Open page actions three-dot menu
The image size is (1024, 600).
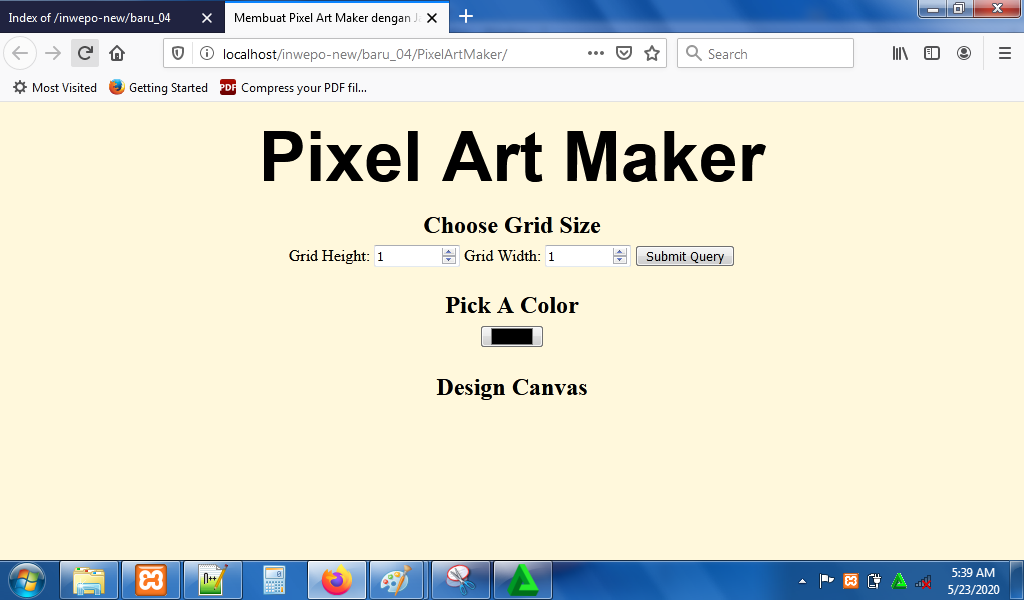tap(596, 54)
